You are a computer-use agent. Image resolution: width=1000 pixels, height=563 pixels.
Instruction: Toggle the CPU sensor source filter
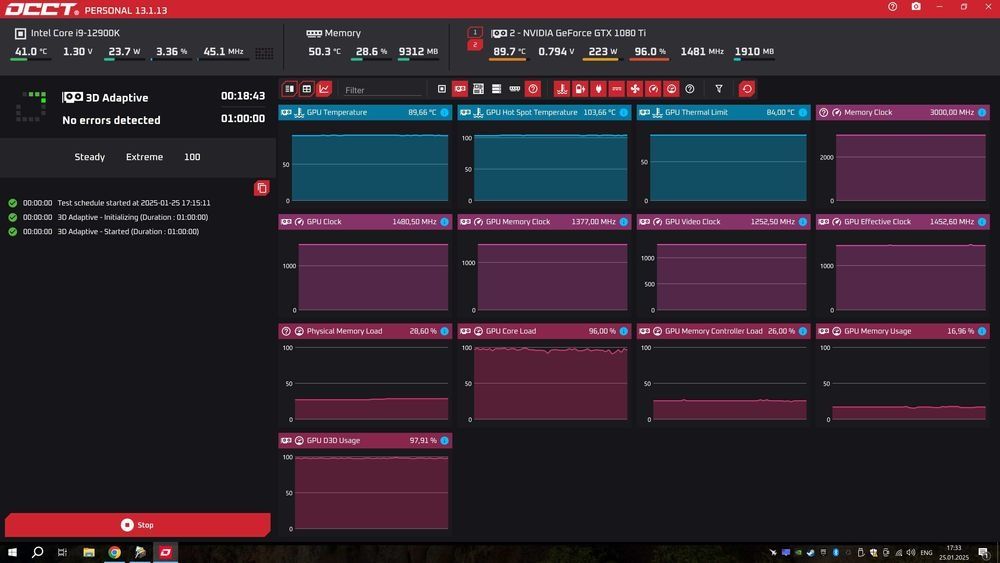442,89
